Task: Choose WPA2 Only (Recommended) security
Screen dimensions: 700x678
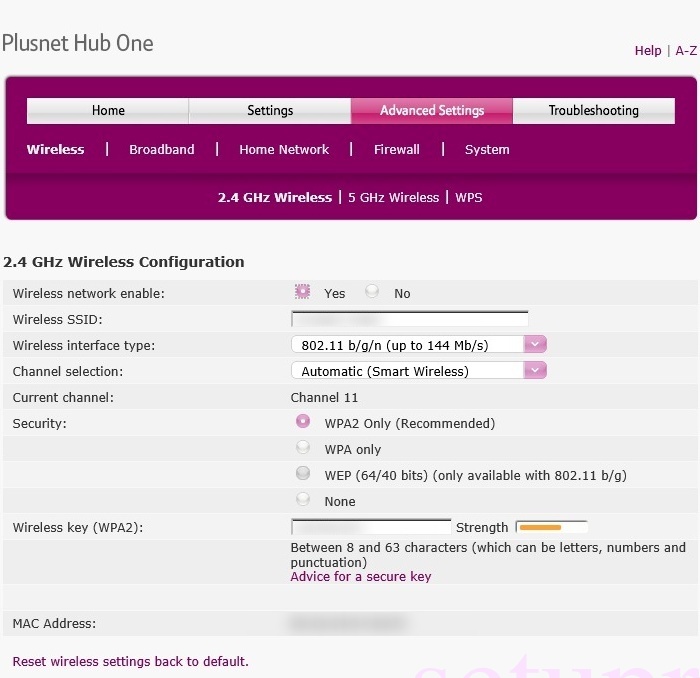Action: pos(303,421)
